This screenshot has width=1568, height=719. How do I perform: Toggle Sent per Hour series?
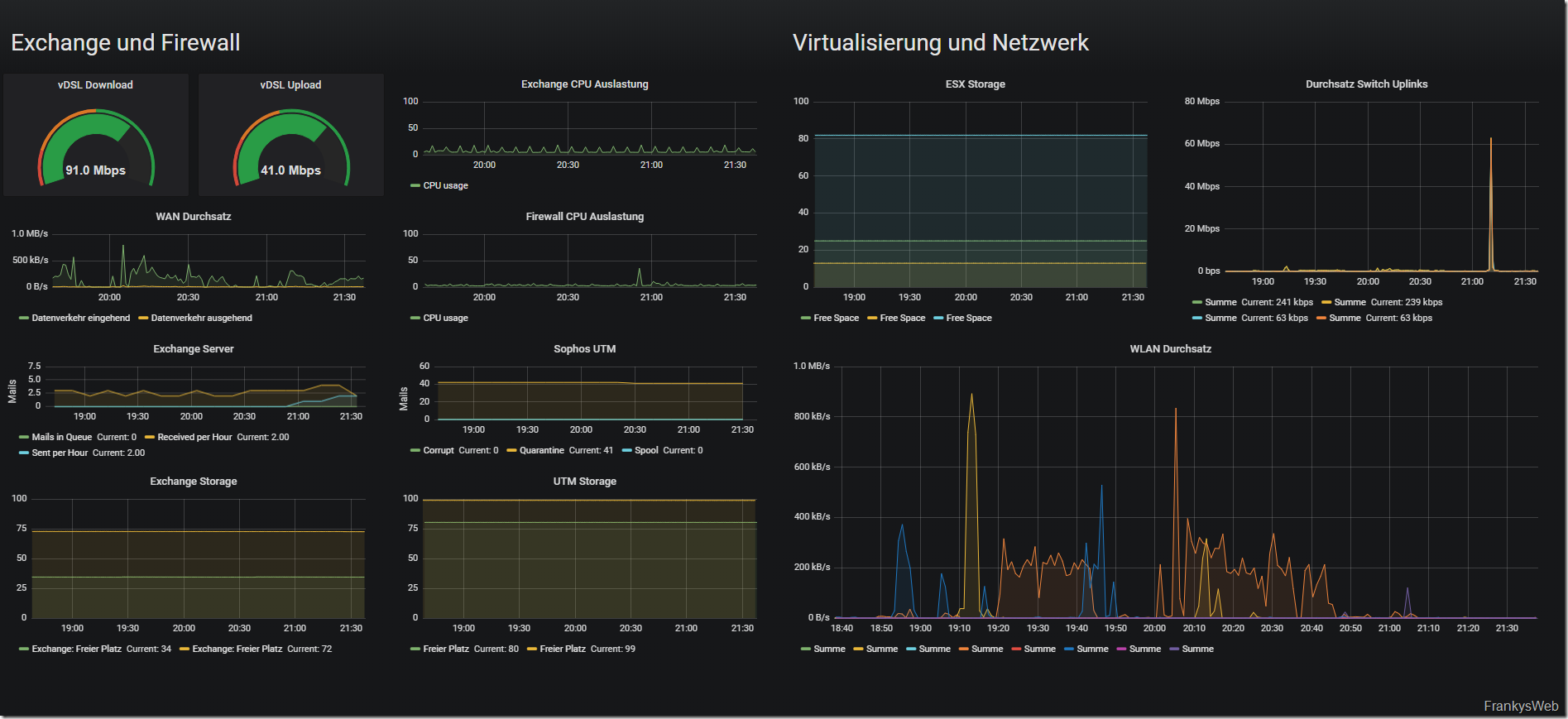60,453
